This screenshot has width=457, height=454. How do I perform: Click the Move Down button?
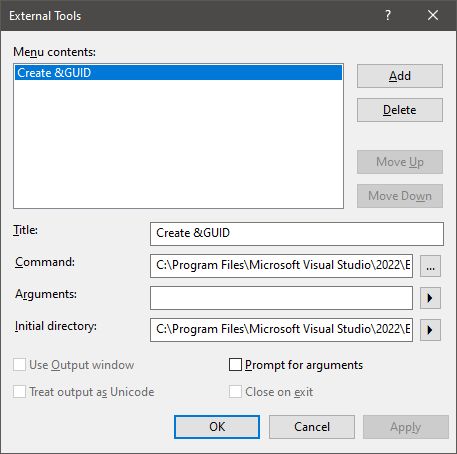point(400,196)
